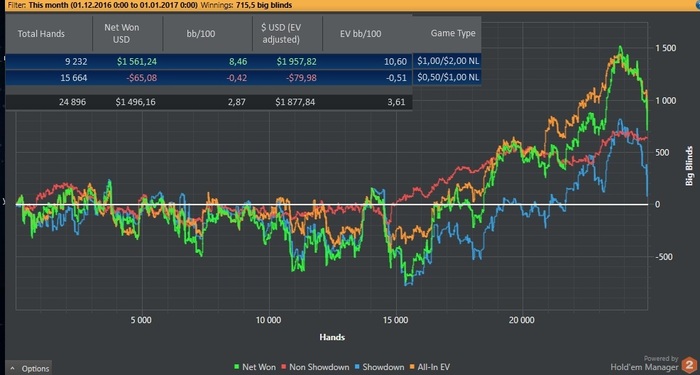Click the Big Blinds y-axis title

[x=690, y=166]
